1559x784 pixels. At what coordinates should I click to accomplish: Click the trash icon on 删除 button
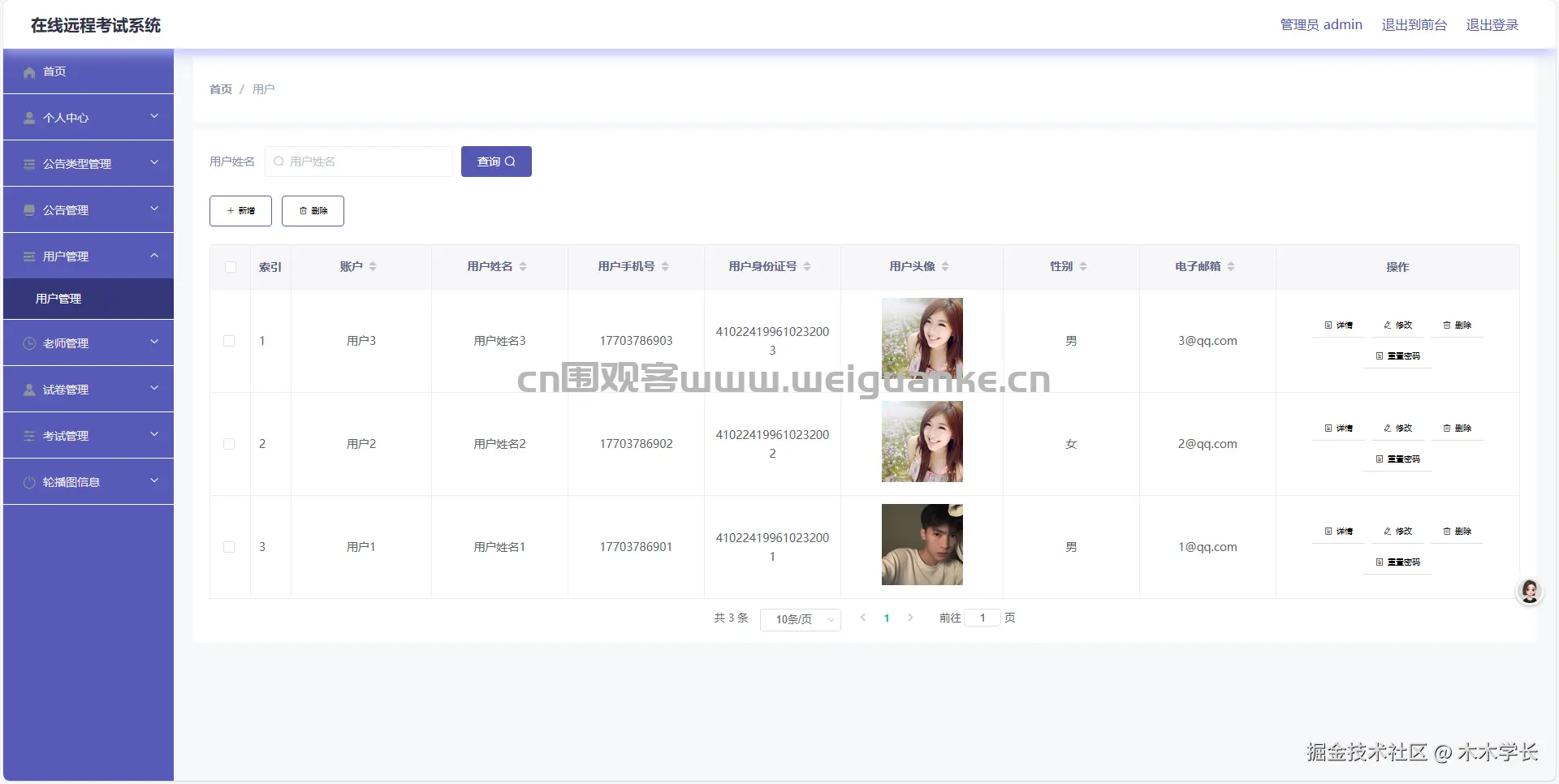(x=302, y=211)
